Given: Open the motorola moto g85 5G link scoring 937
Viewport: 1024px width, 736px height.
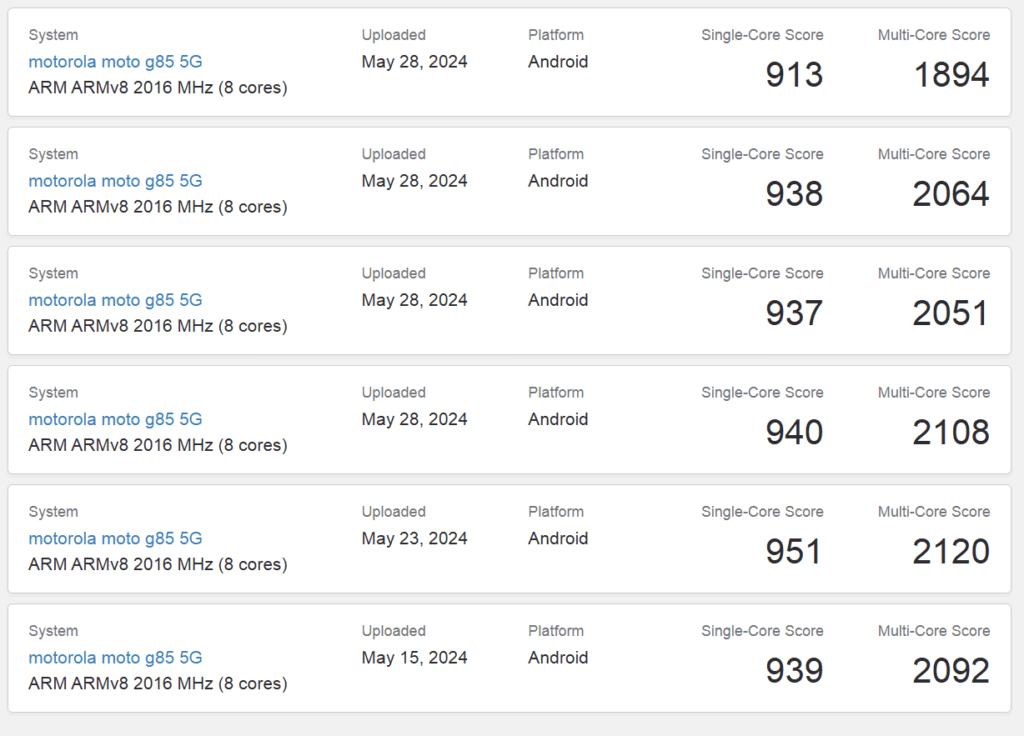Looking at the screenshot, I should [x=115, y=300].
